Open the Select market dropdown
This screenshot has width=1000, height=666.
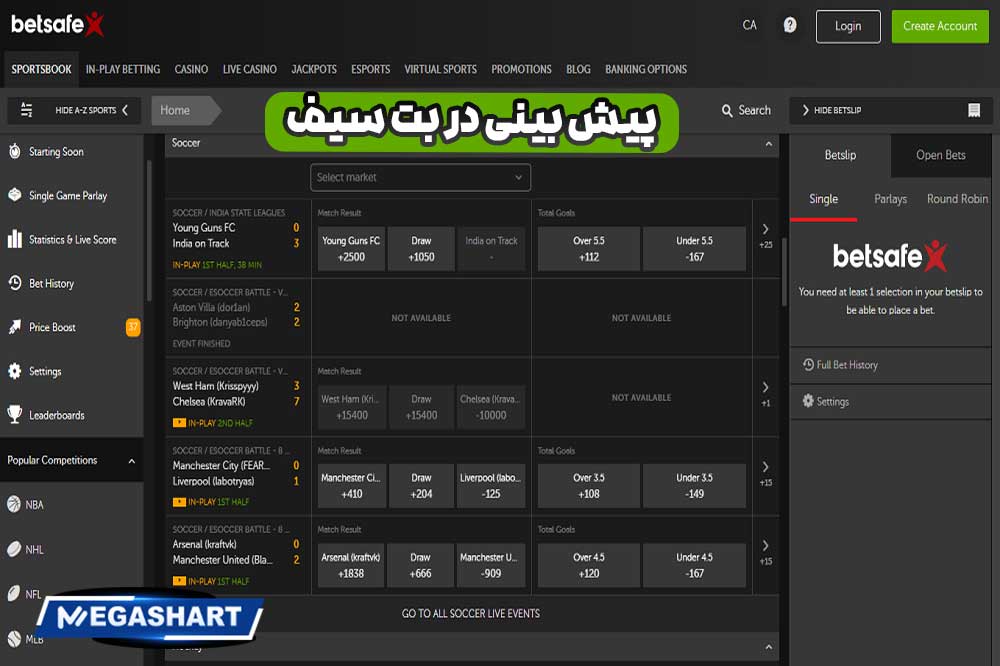[x=420, y=177]
